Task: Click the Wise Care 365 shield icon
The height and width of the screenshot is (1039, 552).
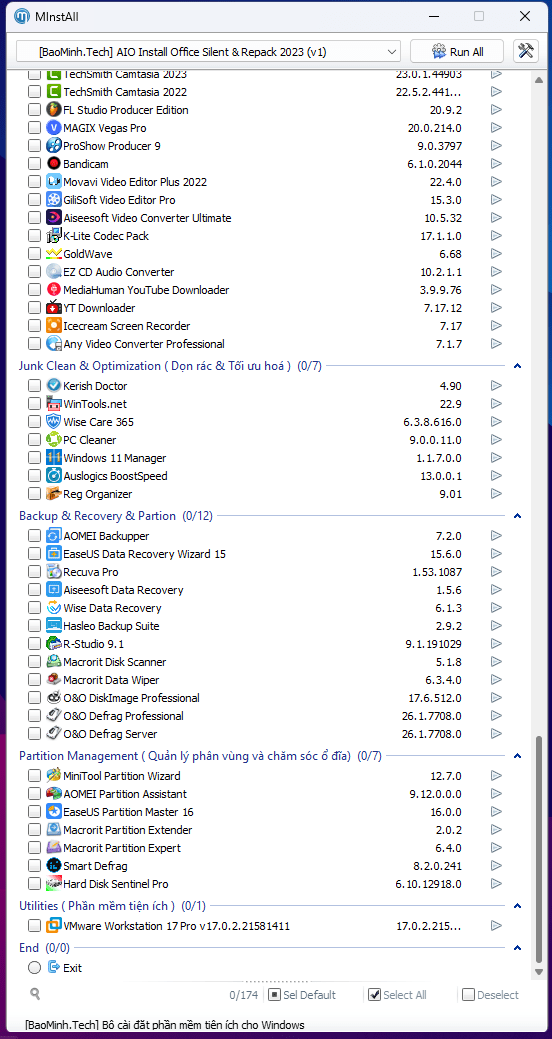Action: click(54, 422)
